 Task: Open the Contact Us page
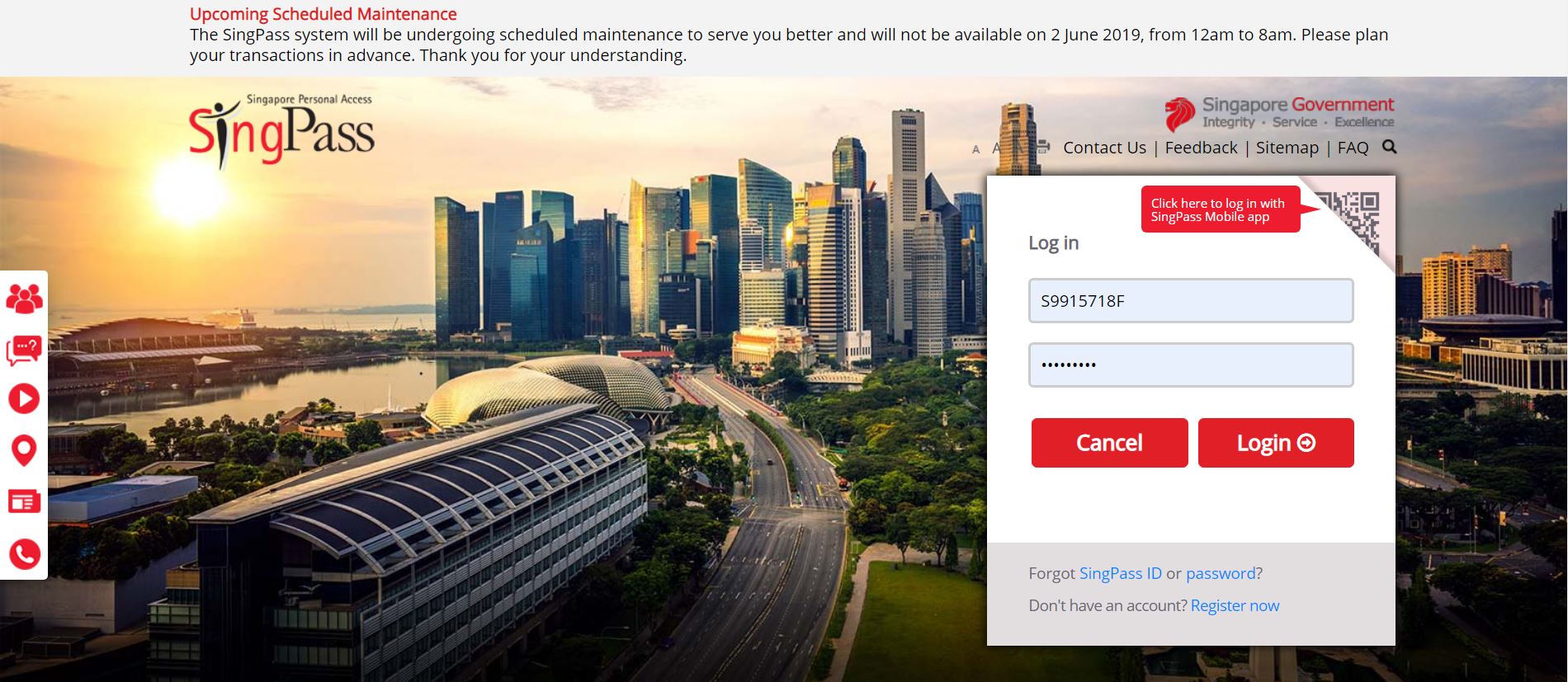coord(1104,148)
